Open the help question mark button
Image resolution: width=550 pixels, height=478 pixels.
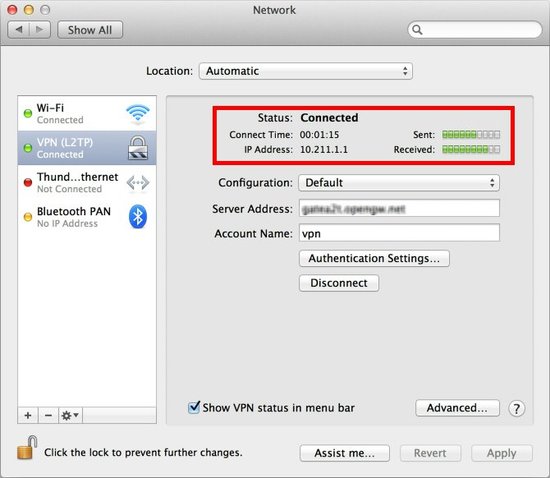click(516, 409)
